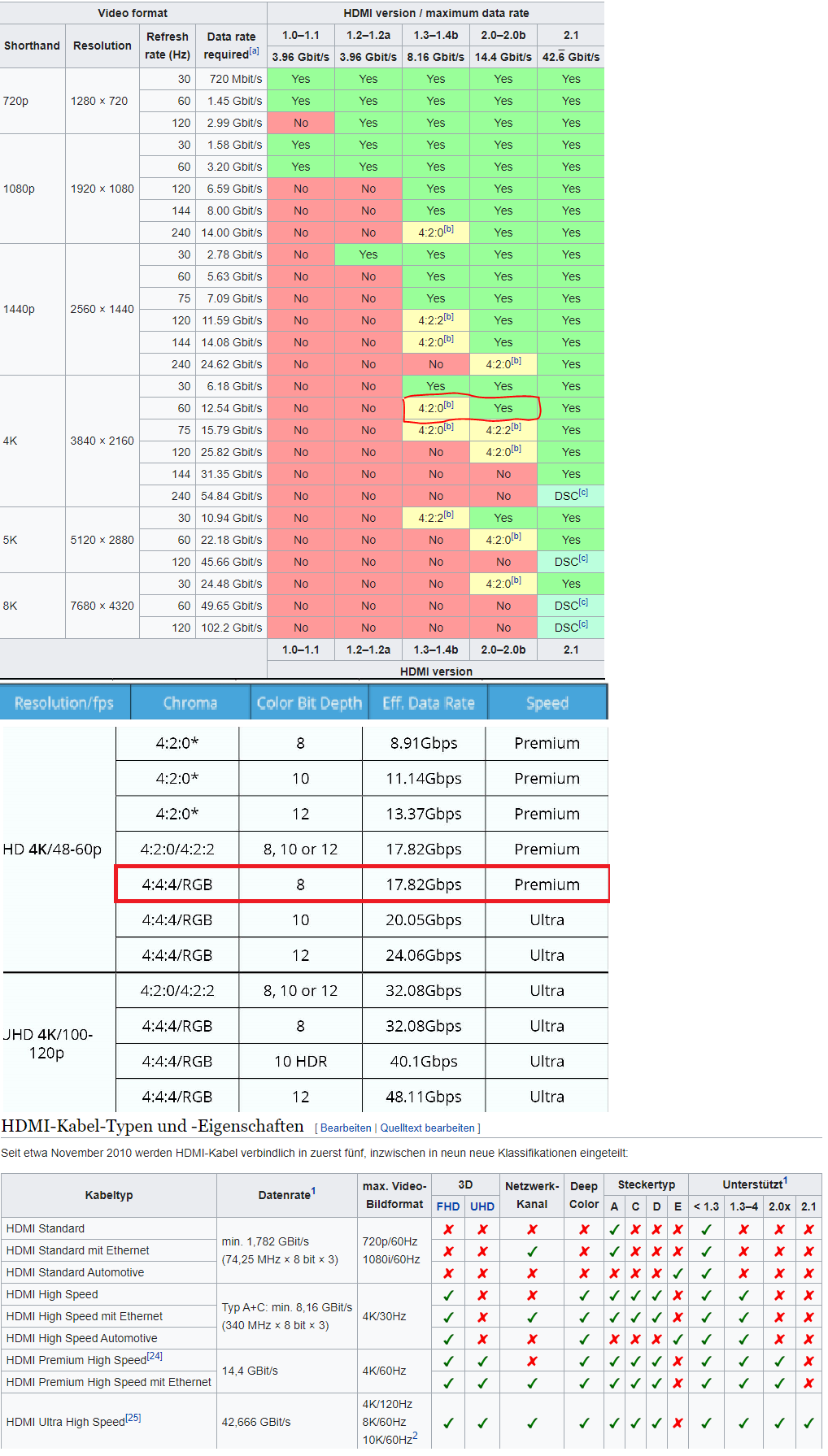
Task: Click the < 1.3 check mark in the HDMI Standard row
Action: (x=706, y=1229)
